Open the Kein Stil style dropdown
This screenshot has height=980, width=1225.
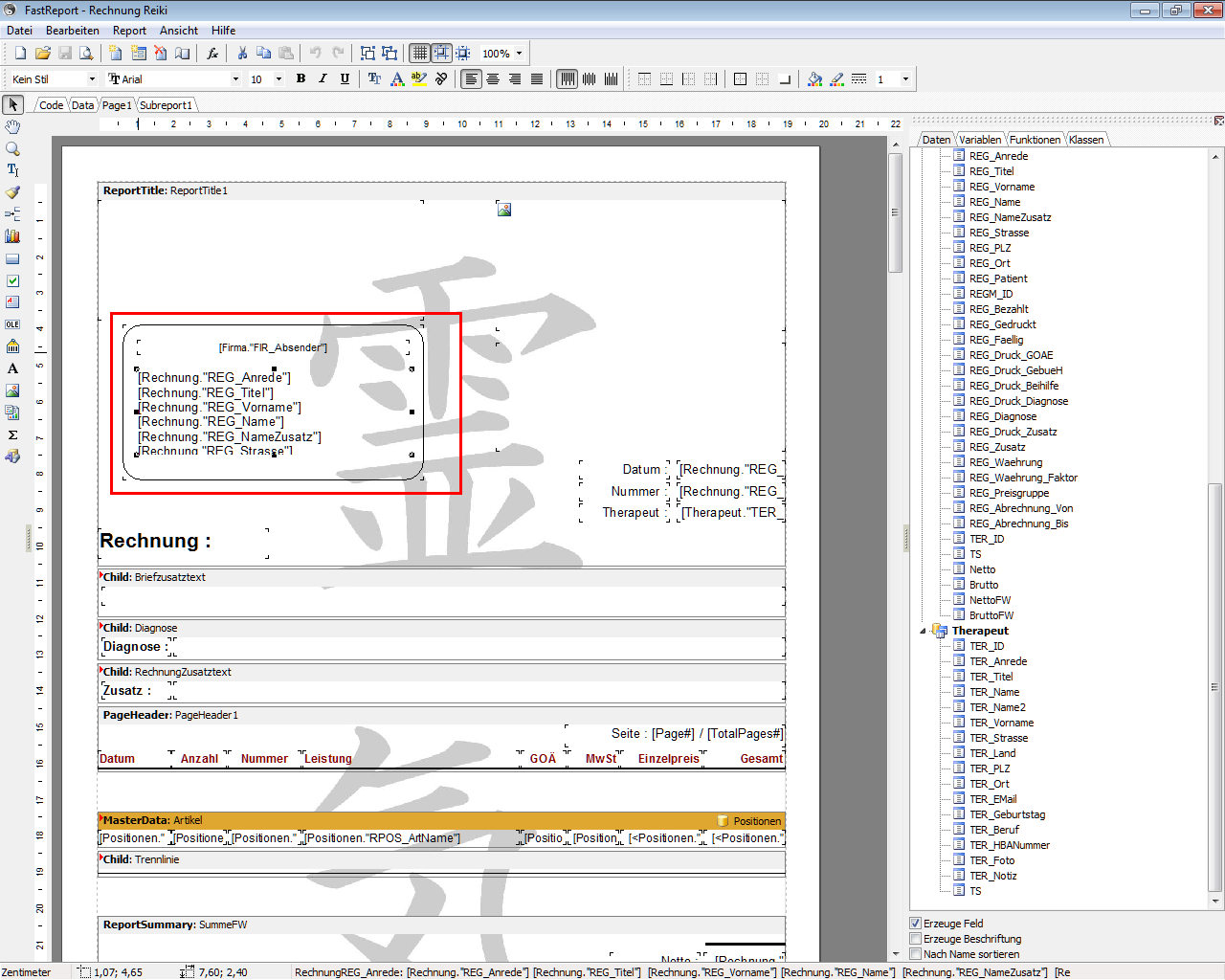(92, 79)
